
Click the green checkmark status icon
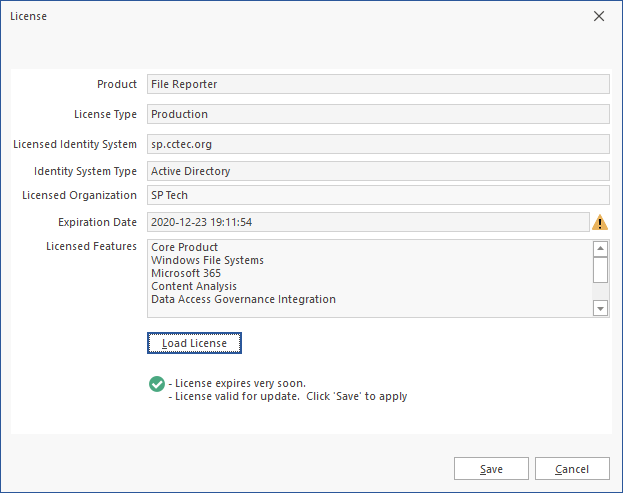tap(156, 384)
